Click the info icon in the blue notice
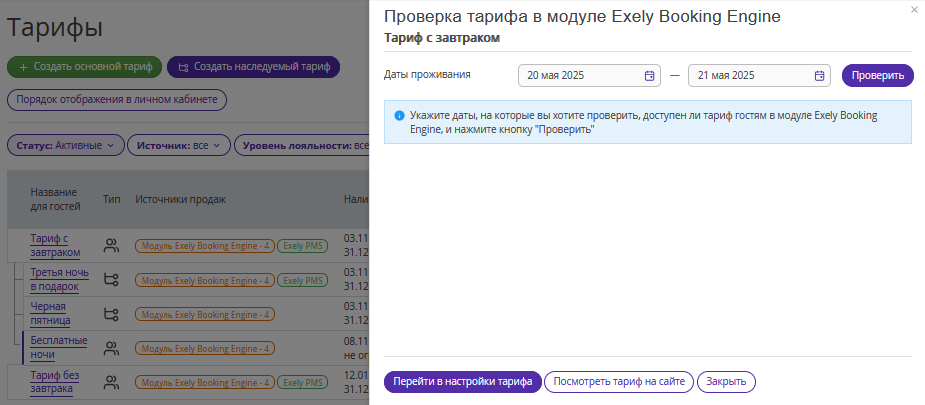 pos(399,115)
